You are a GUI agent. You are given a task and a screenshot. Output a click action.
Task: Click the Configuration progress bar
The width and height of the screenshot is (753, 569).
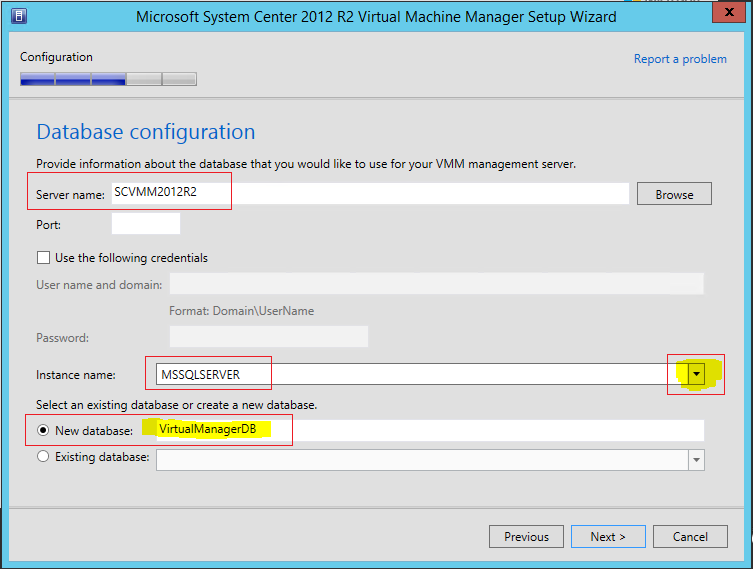109,79
